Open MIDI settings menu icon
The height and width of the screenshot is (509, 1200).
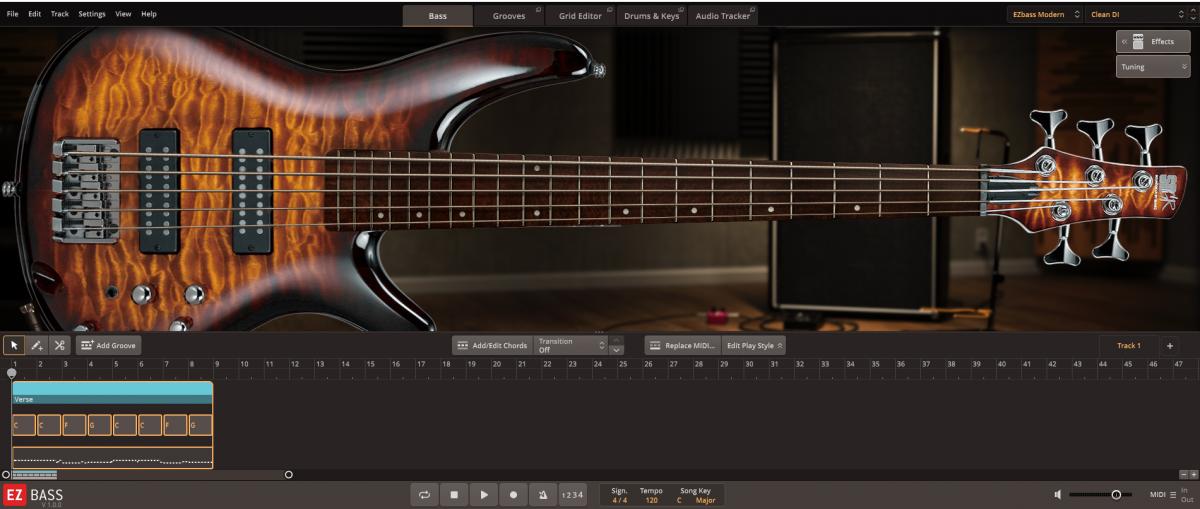(x=1173, y=495)
